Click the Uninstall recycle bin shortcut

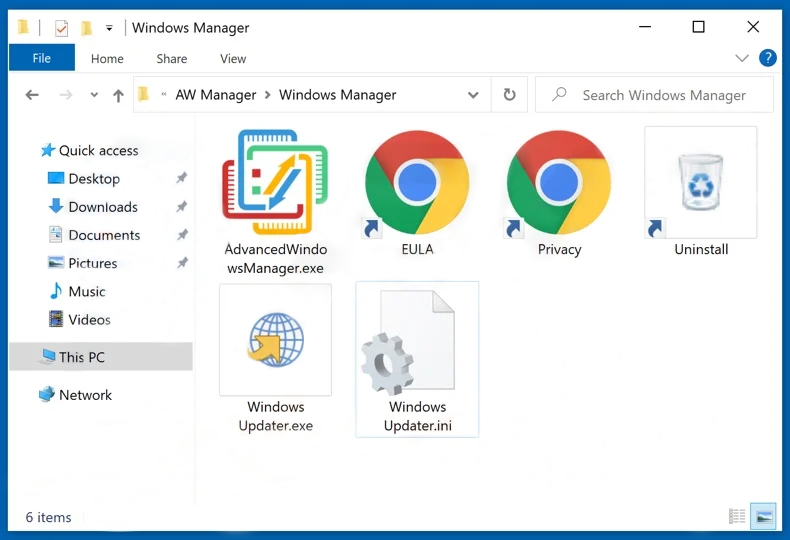[x=701, y=183]
